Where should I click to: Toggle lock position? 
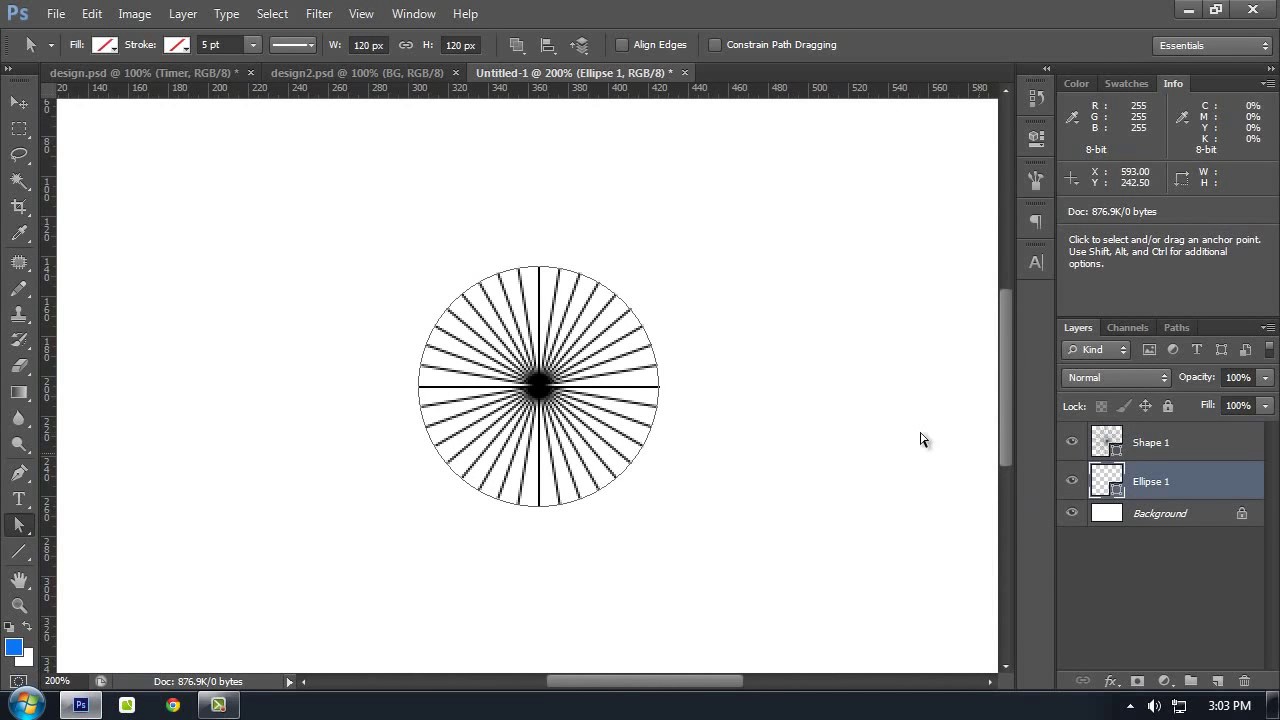coord(1145,406)
